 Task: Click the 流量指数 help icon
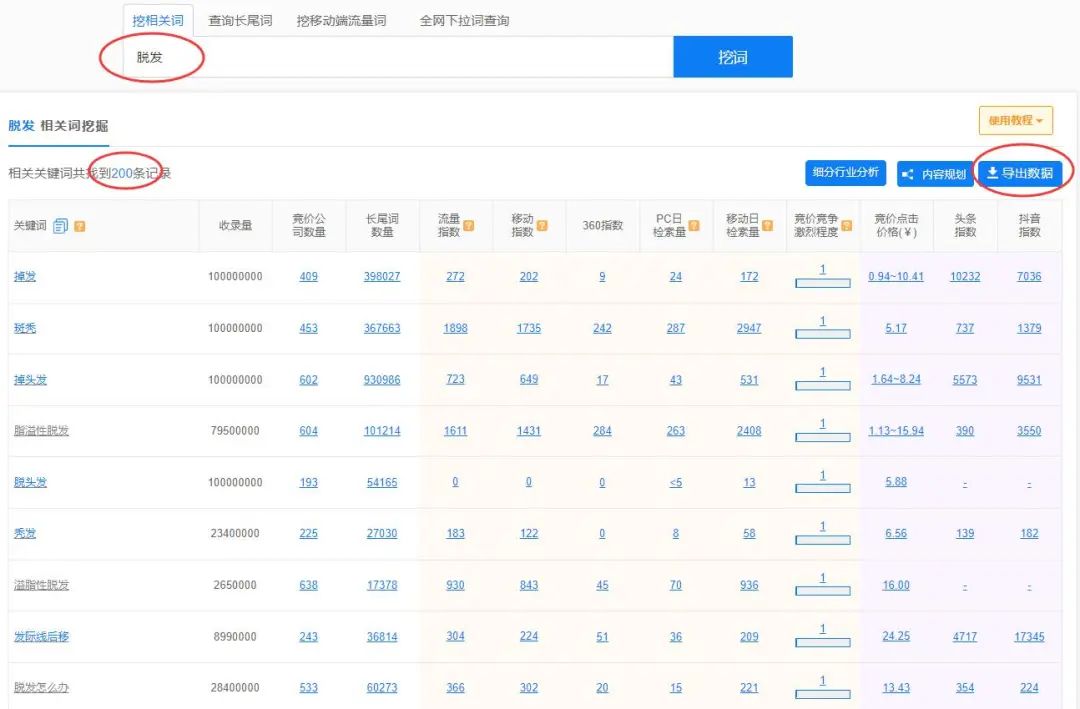471,225
